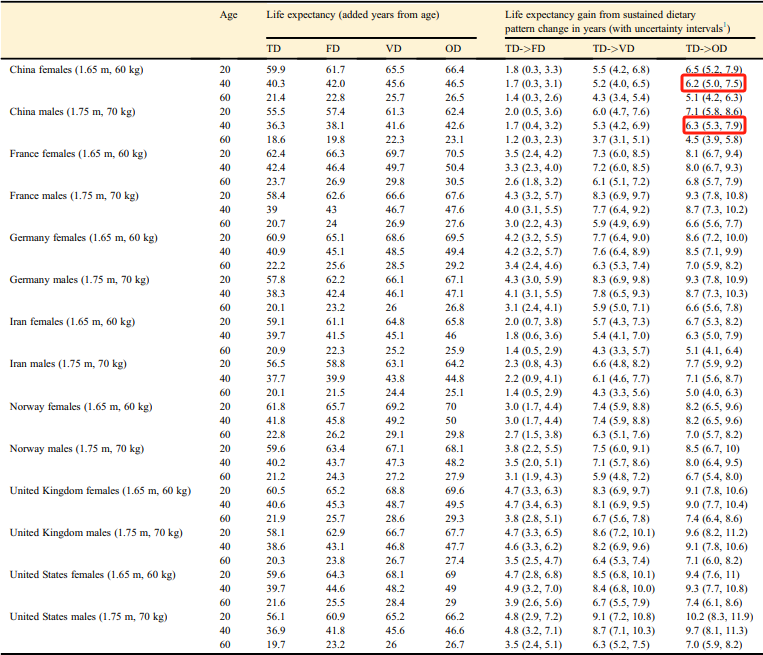Click the FD column header
The width and height of the screenshot is (763, 655).
click(x=333, y=49)
